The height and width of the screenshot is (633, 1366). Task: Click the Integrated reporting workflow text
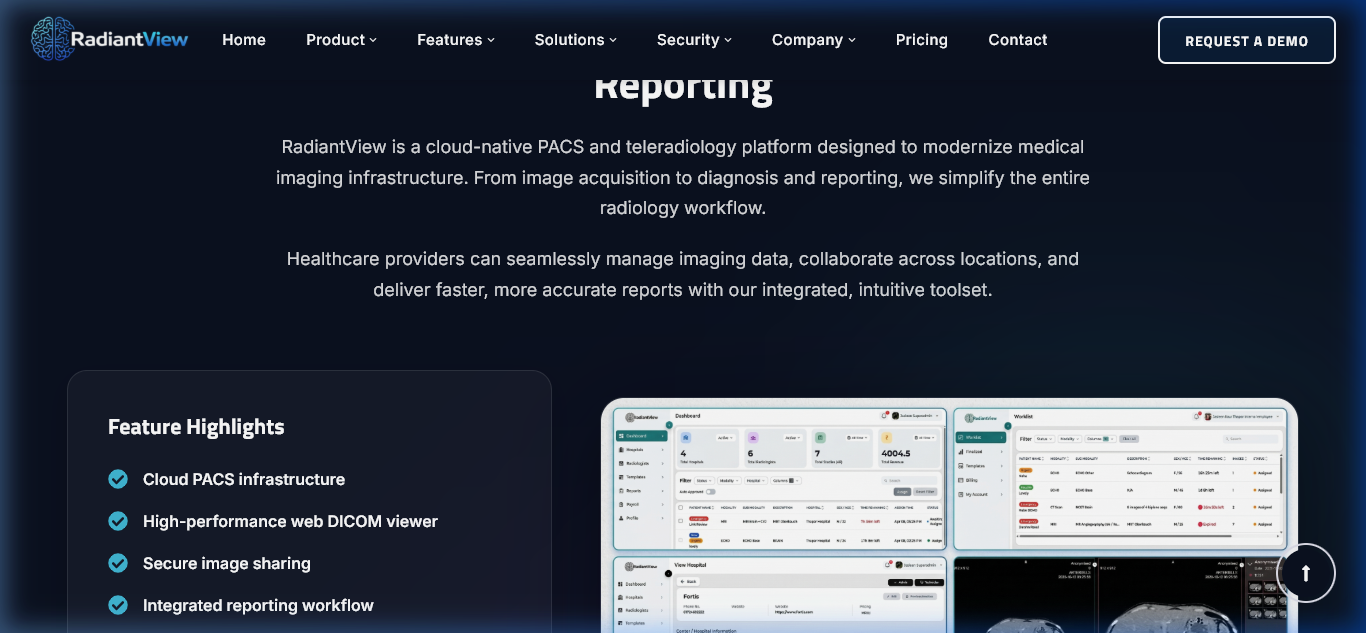258,605
